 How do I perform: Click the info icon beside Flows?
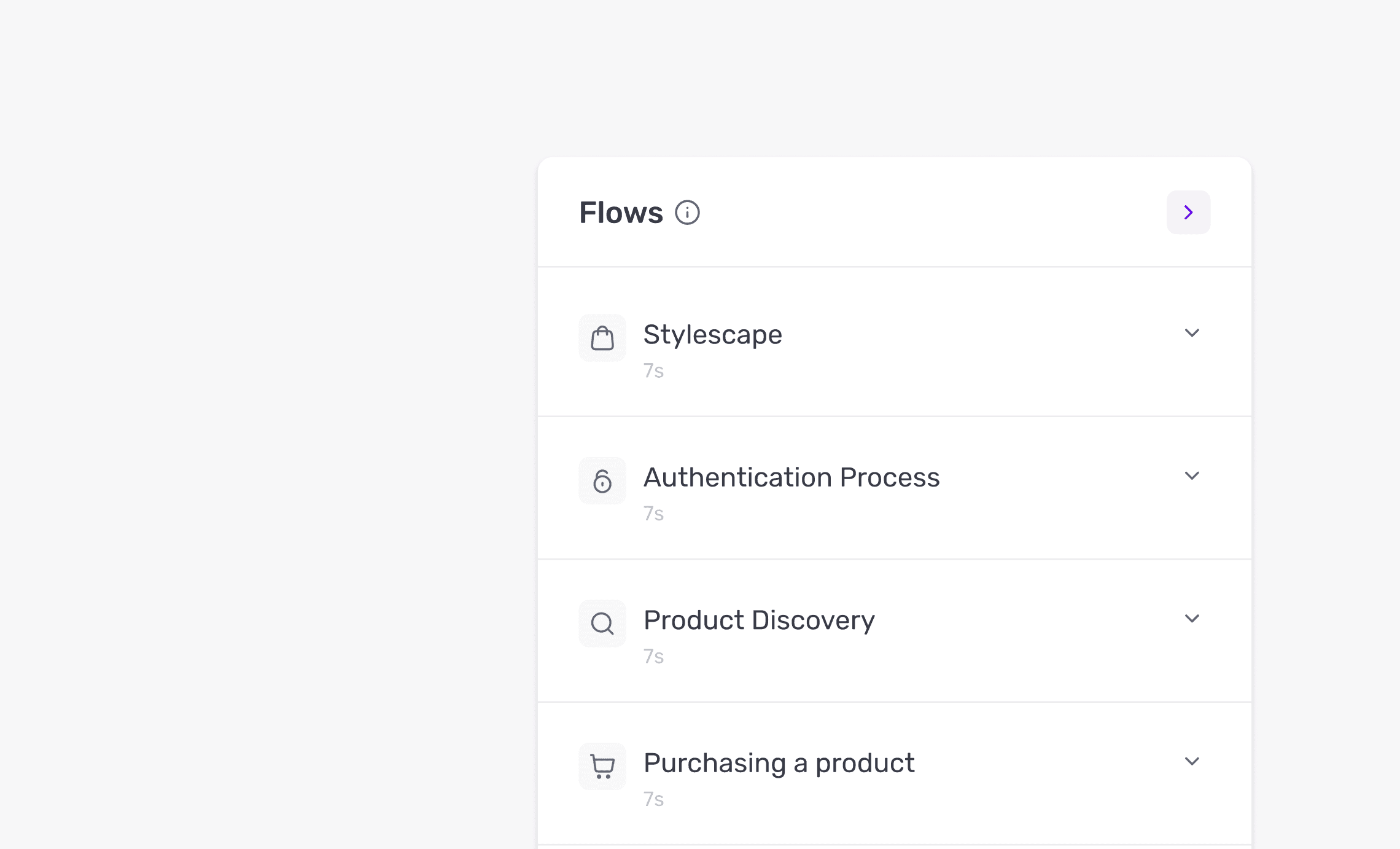[x=687, y=213]
